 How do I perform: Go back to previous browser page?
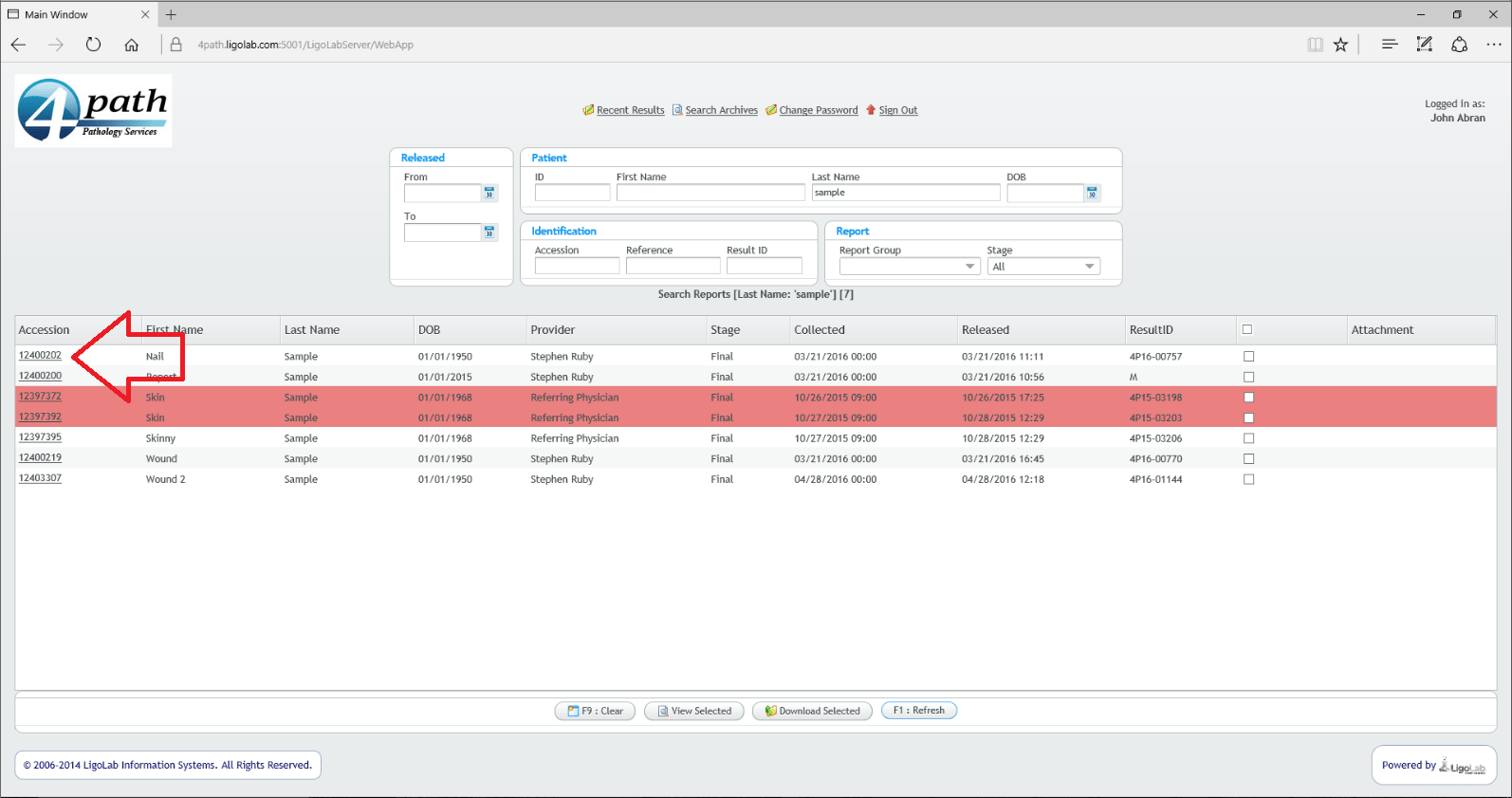[18, 45]
